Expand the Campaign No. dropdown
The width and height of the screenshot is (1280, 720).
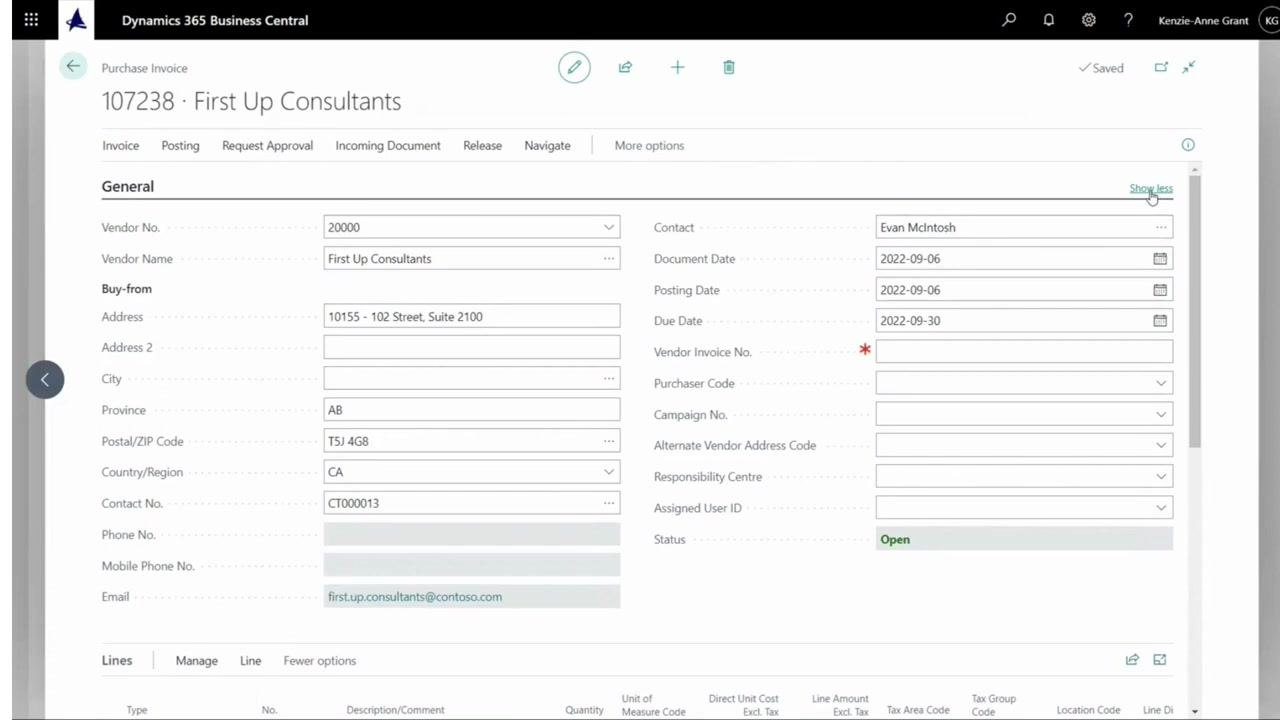1161,414
